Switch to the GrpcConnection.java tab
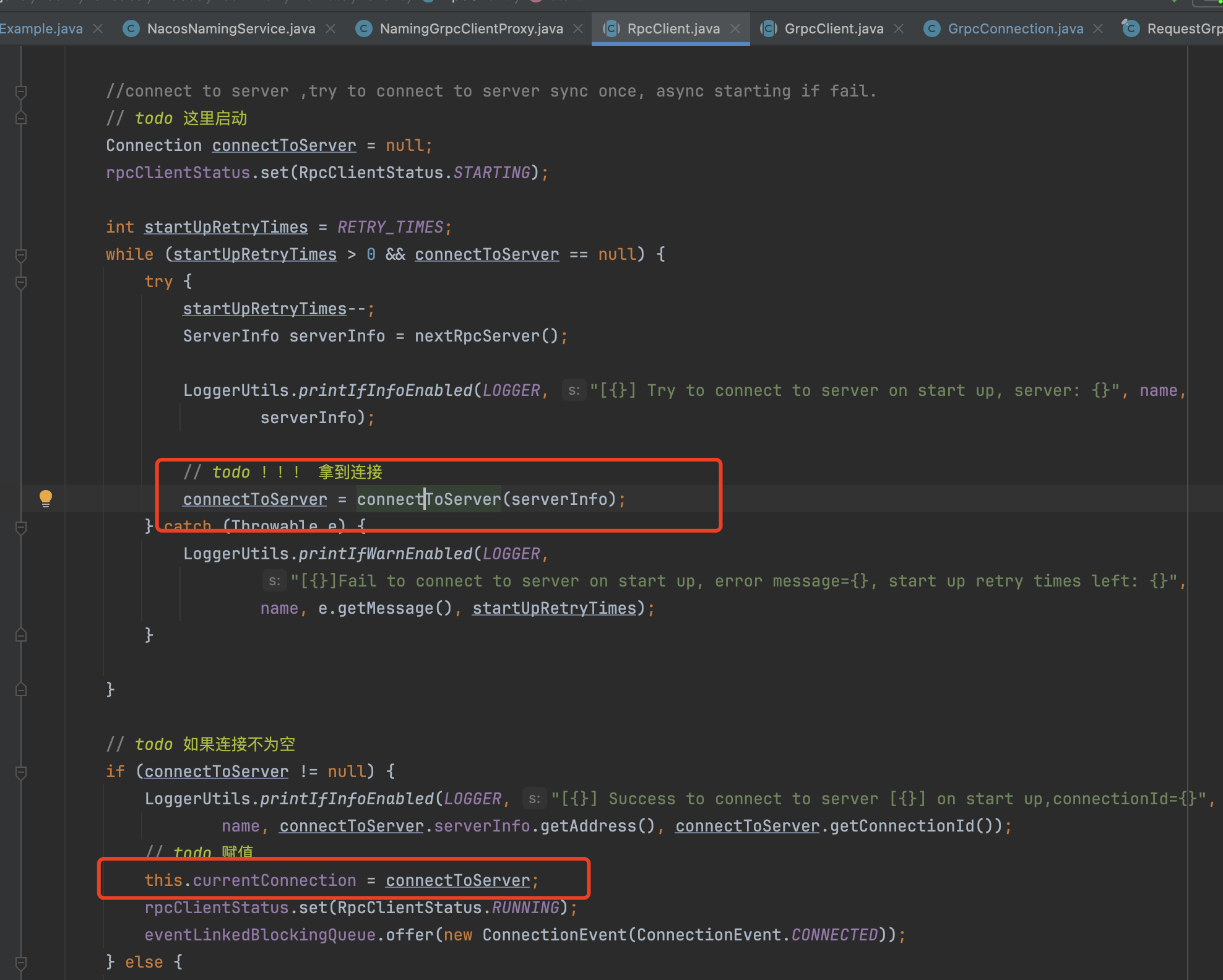1223x980 pixels. point(1016,28)
